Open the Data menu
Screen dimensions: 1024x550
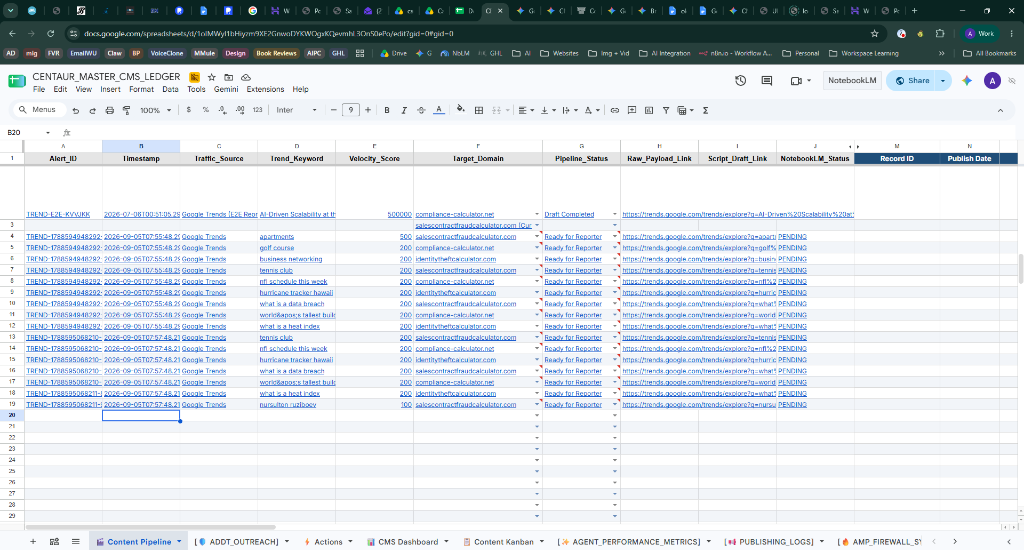pyautogui.click(x=170, y=89)
